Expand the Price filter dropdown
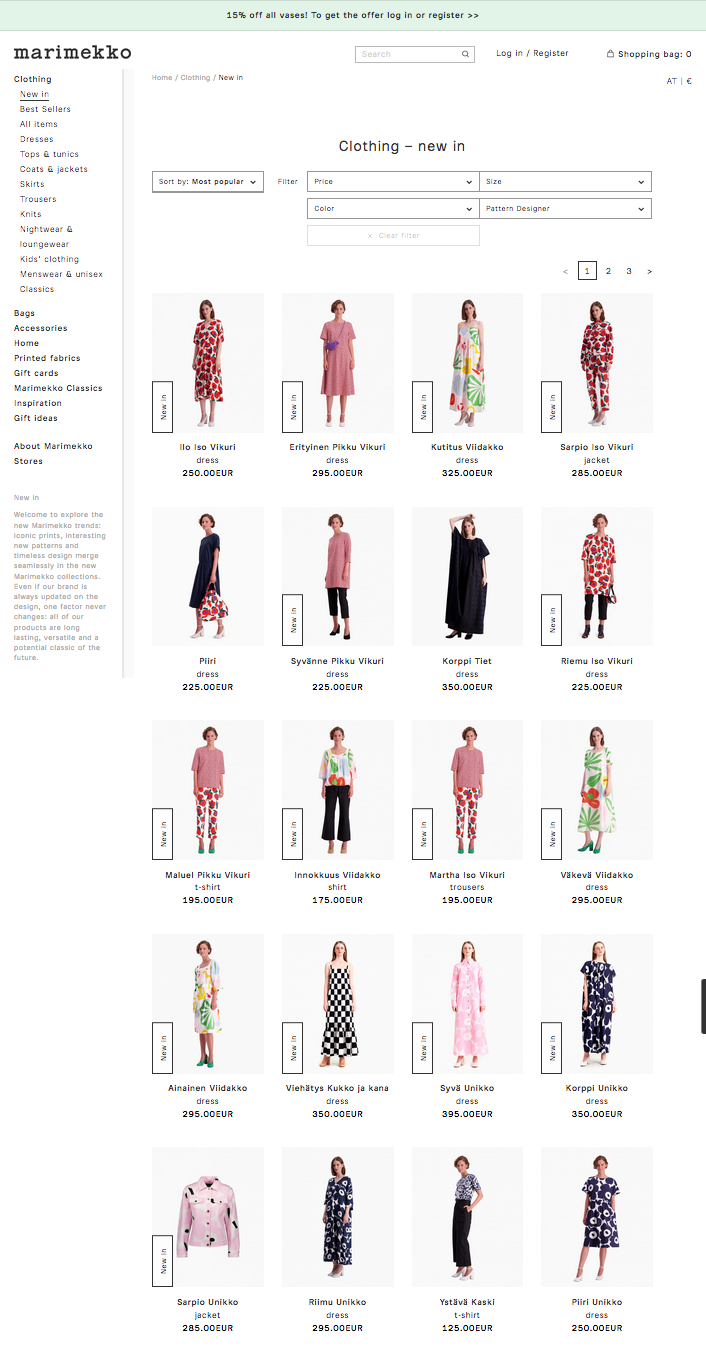 tap(393, 182)
